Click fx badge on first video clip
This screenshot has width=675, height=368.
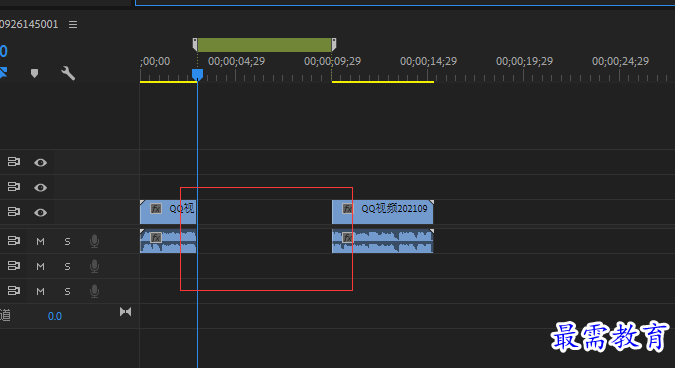coord(156,209)
